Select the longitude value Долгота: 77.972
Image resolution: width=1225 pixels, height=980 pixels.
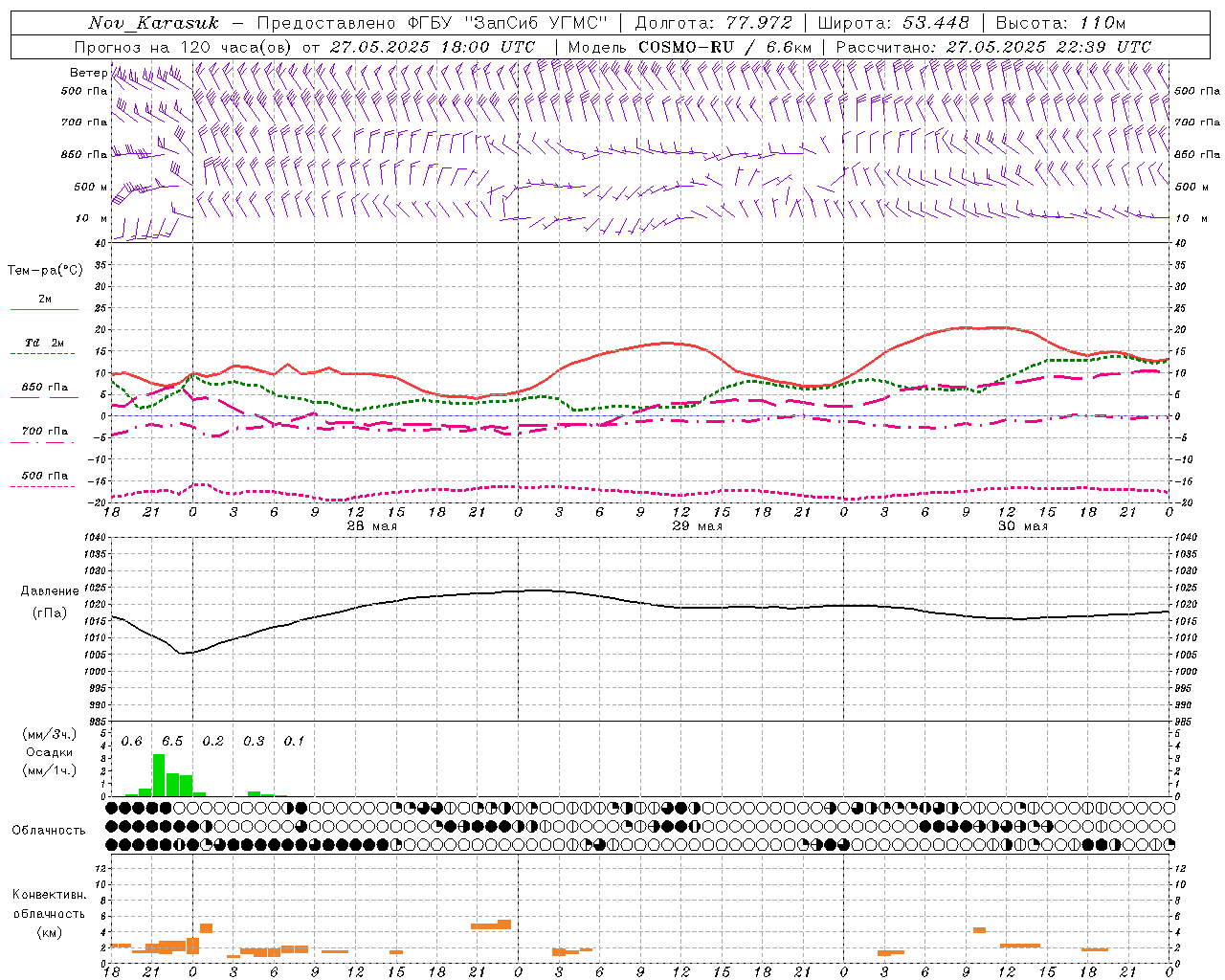713,23
